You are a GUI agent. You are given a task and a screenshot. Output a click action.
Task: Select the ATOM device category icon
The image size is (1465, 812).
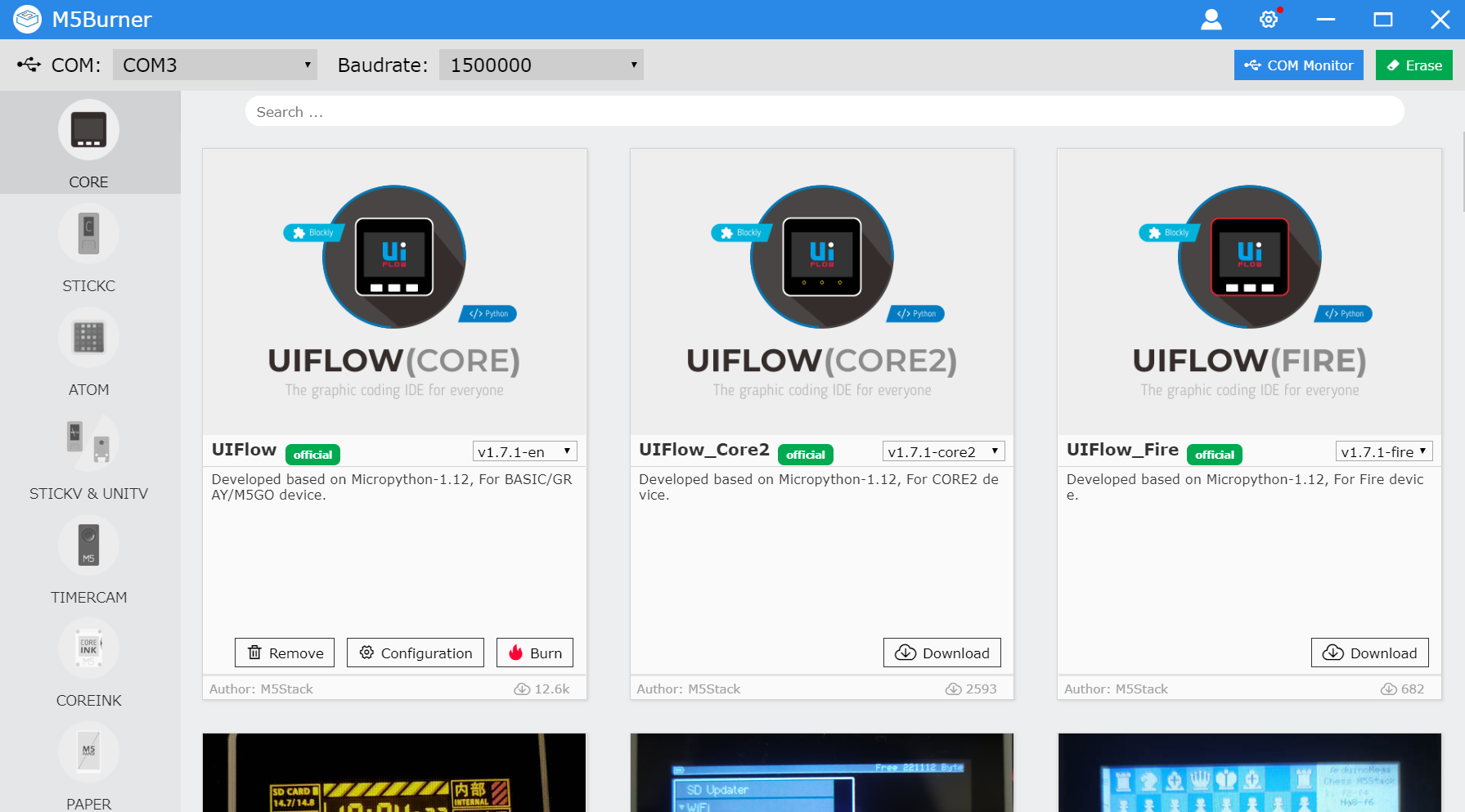click(88, 338)
